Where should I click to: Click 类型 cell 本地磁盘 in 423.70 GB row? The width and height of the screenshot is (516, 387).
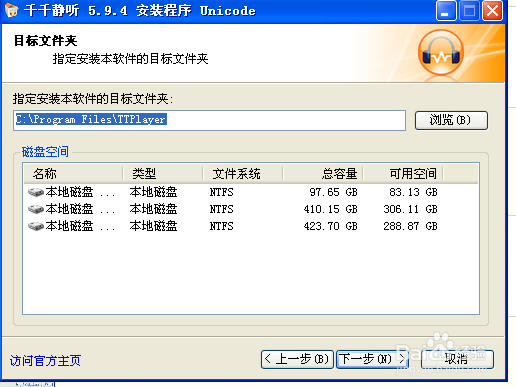coord(153,226)
